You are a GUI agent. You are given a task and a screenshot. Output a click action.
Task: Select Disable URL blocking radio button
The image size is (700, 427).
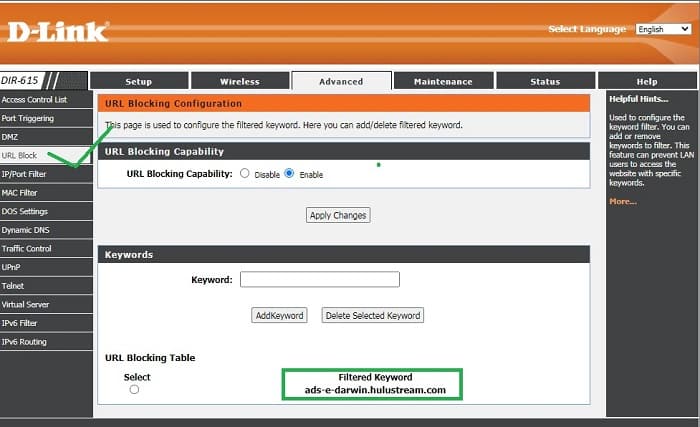(245, 173)
